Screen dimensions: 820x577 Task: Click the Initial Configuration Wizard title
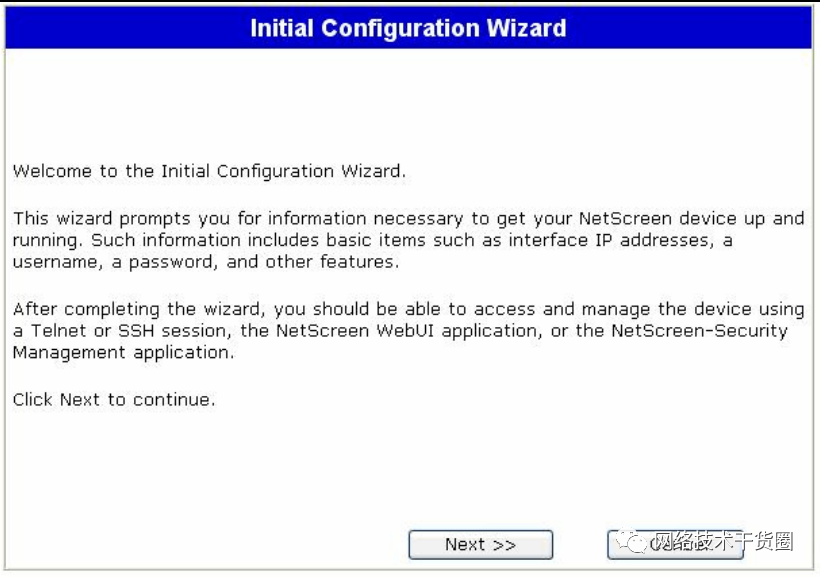(408, 28)
